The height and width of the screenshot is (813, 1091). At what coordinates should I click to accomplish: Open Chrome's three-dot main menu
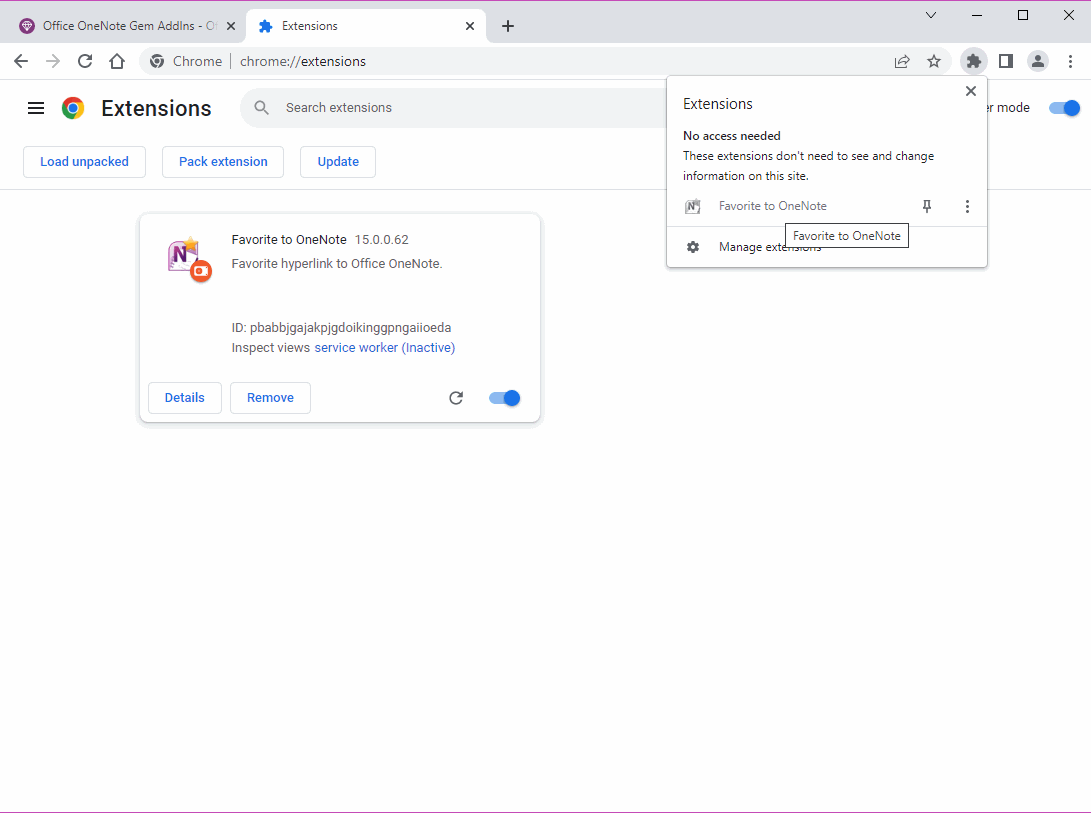pos(1070,61)
